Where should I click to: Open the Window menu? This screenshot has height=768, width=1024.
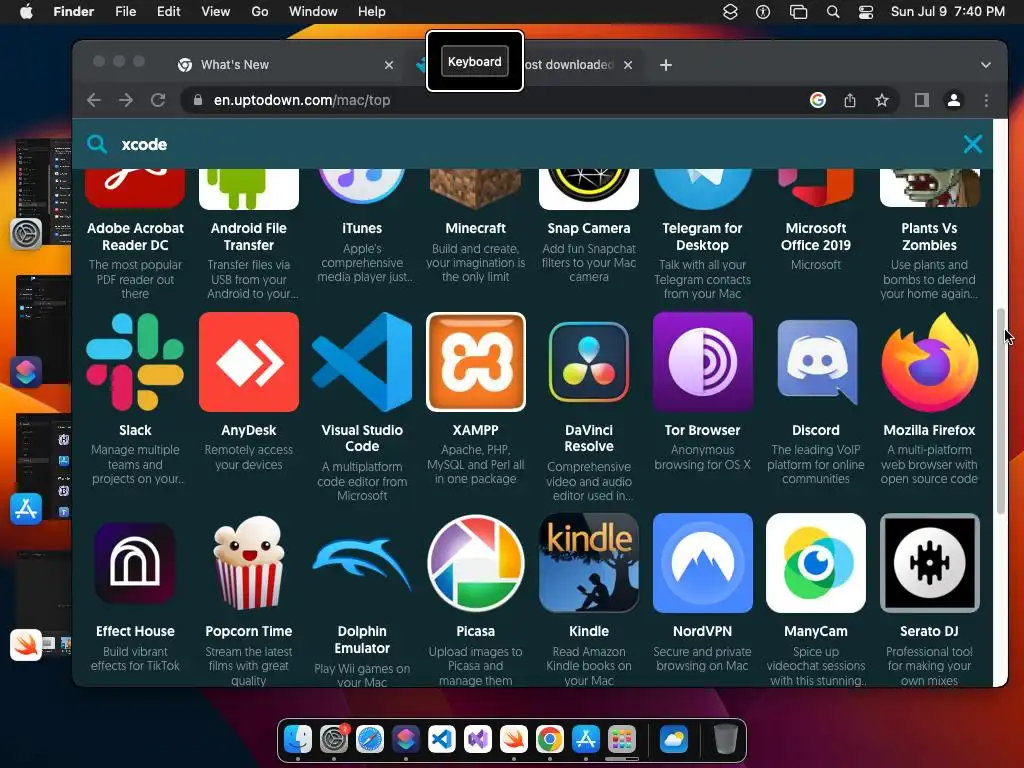point(313,12)
